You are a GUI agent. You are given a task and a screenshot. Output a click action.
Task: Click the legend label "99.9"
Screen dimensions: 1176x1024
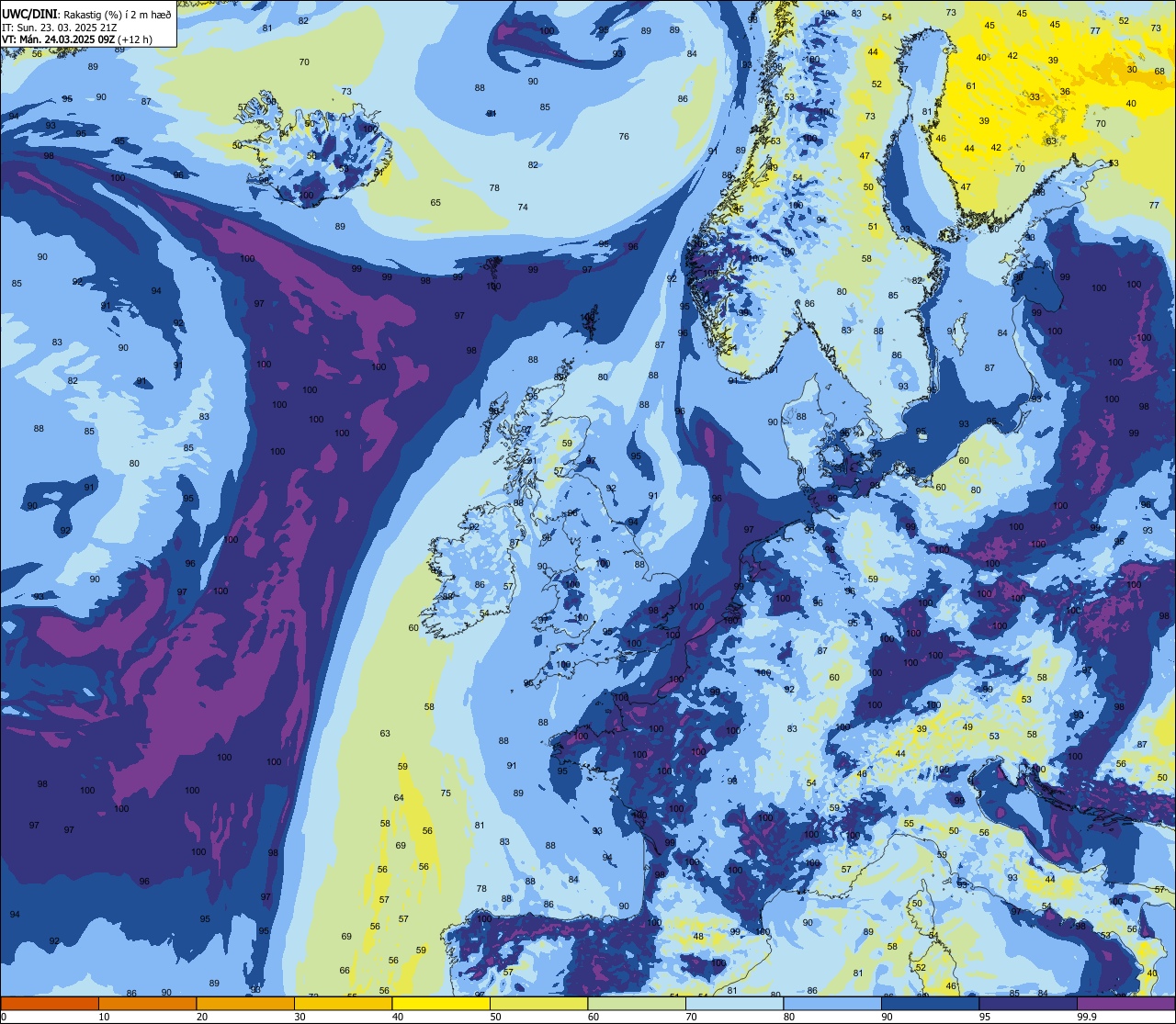(x=1088, y=1017)
